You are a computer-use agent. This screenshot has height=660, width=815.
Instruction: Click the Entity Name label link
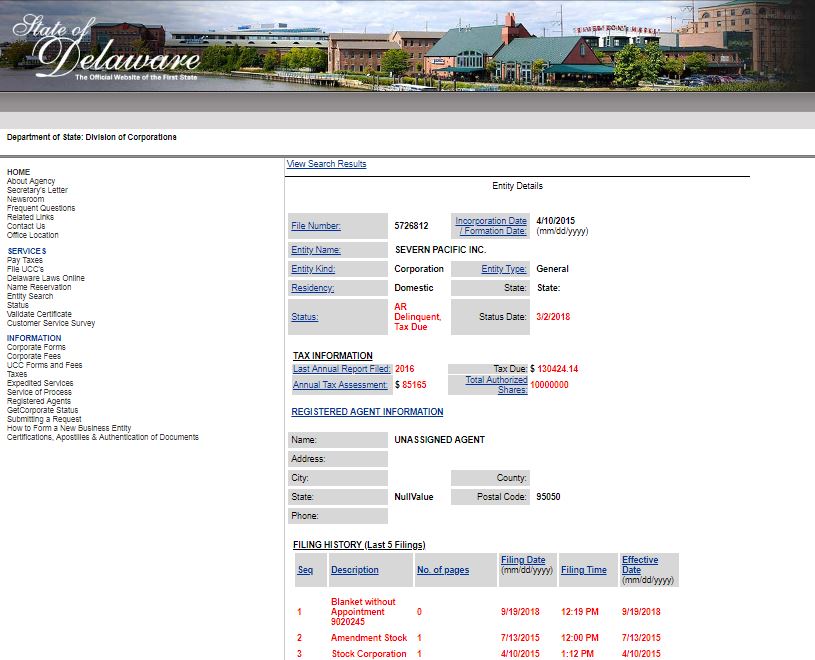tap(316, 250)
